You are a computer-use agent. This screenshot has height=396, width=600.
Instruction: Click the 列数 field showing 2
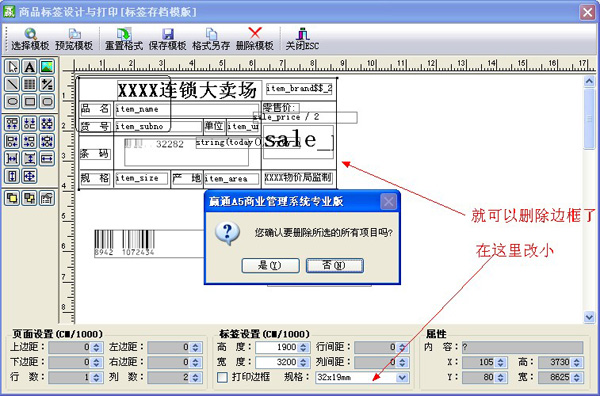coord(175,377)
